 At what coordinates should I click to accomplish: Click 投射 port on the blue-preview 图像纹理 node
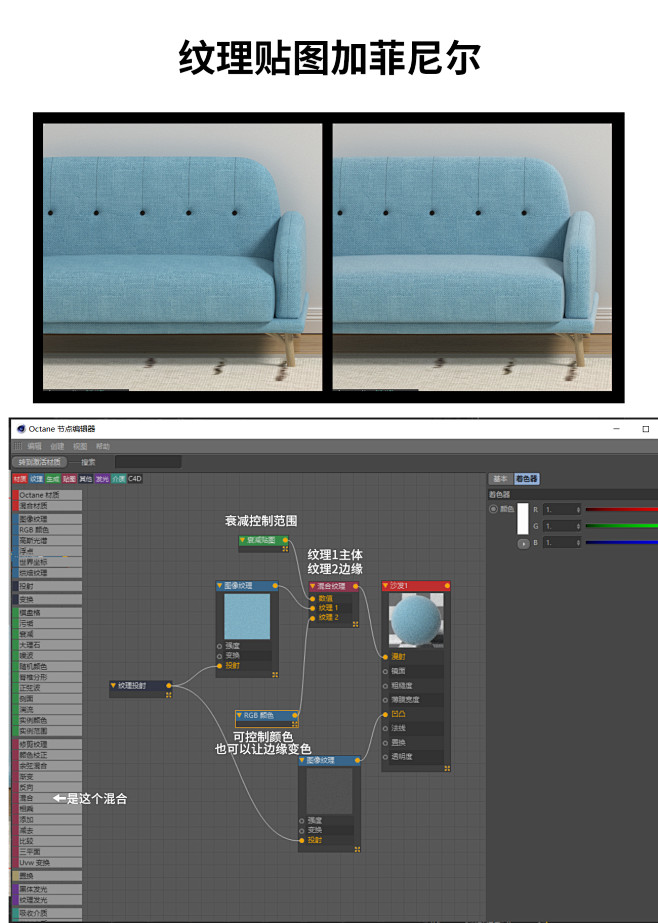(220, 666)
